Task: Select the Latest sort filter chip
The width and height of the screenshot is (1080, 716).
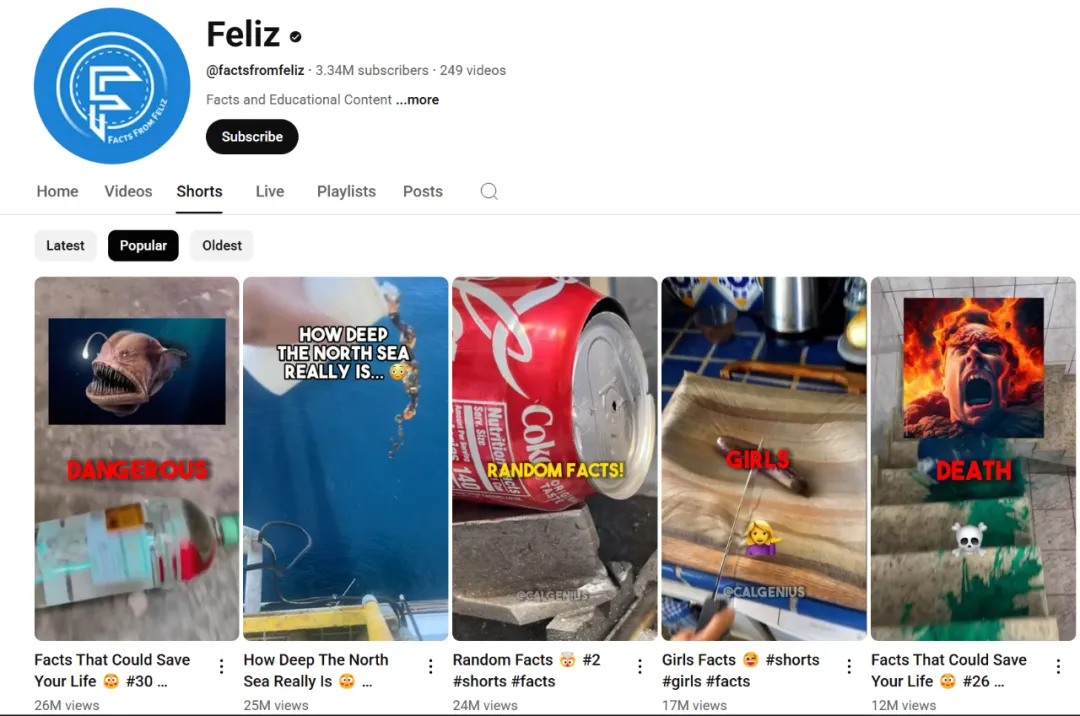Action: coord(65,246)
